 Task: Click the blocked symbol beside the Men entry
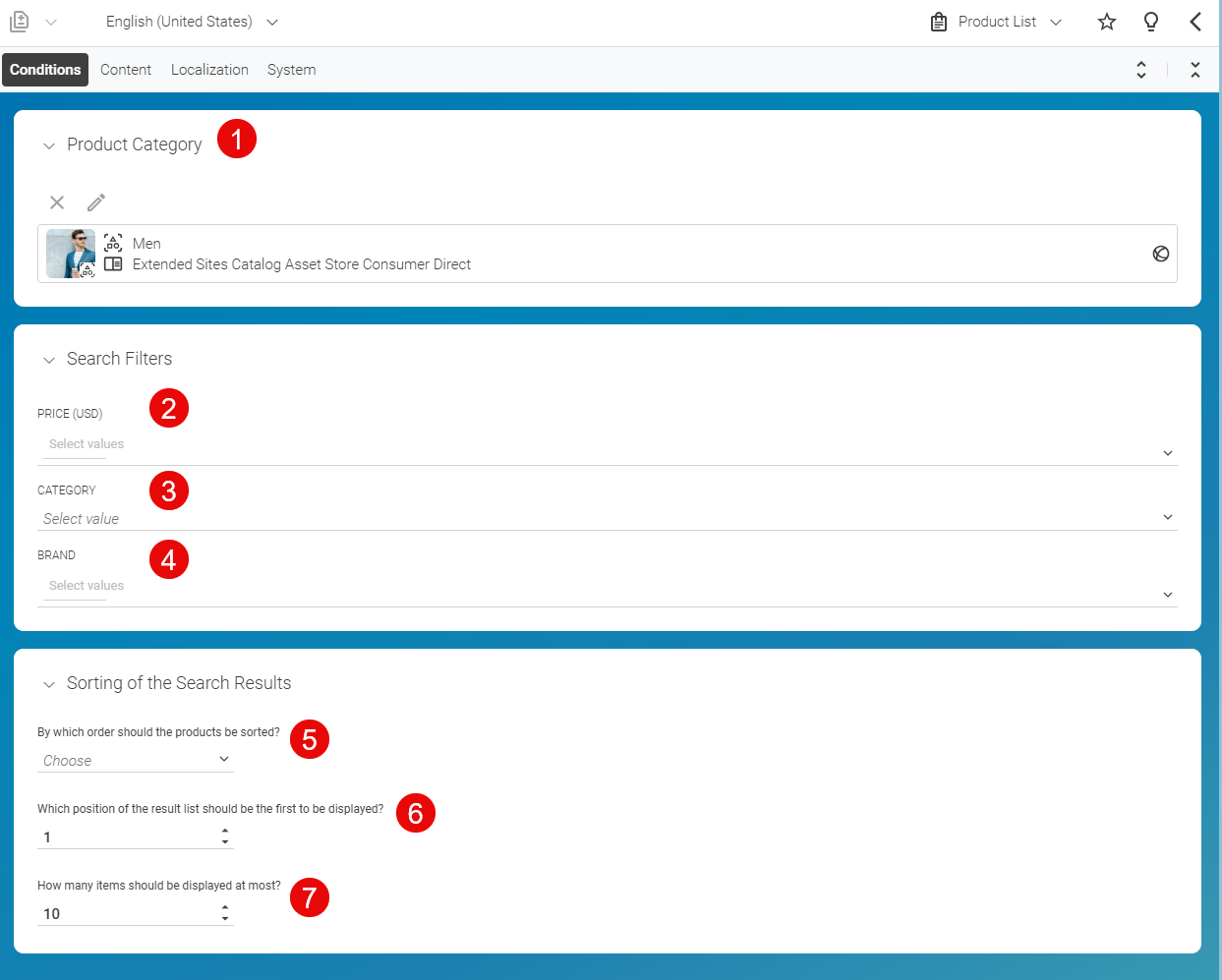1161,253
